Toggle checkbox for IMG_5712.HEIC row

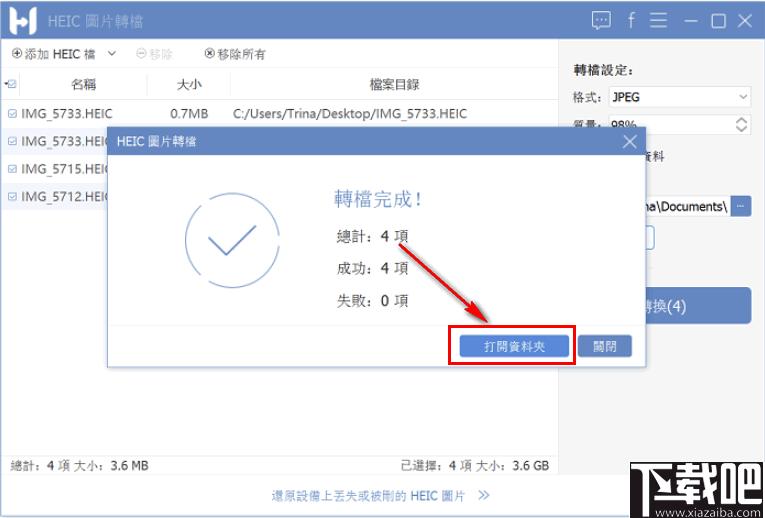tap(12, 197)
